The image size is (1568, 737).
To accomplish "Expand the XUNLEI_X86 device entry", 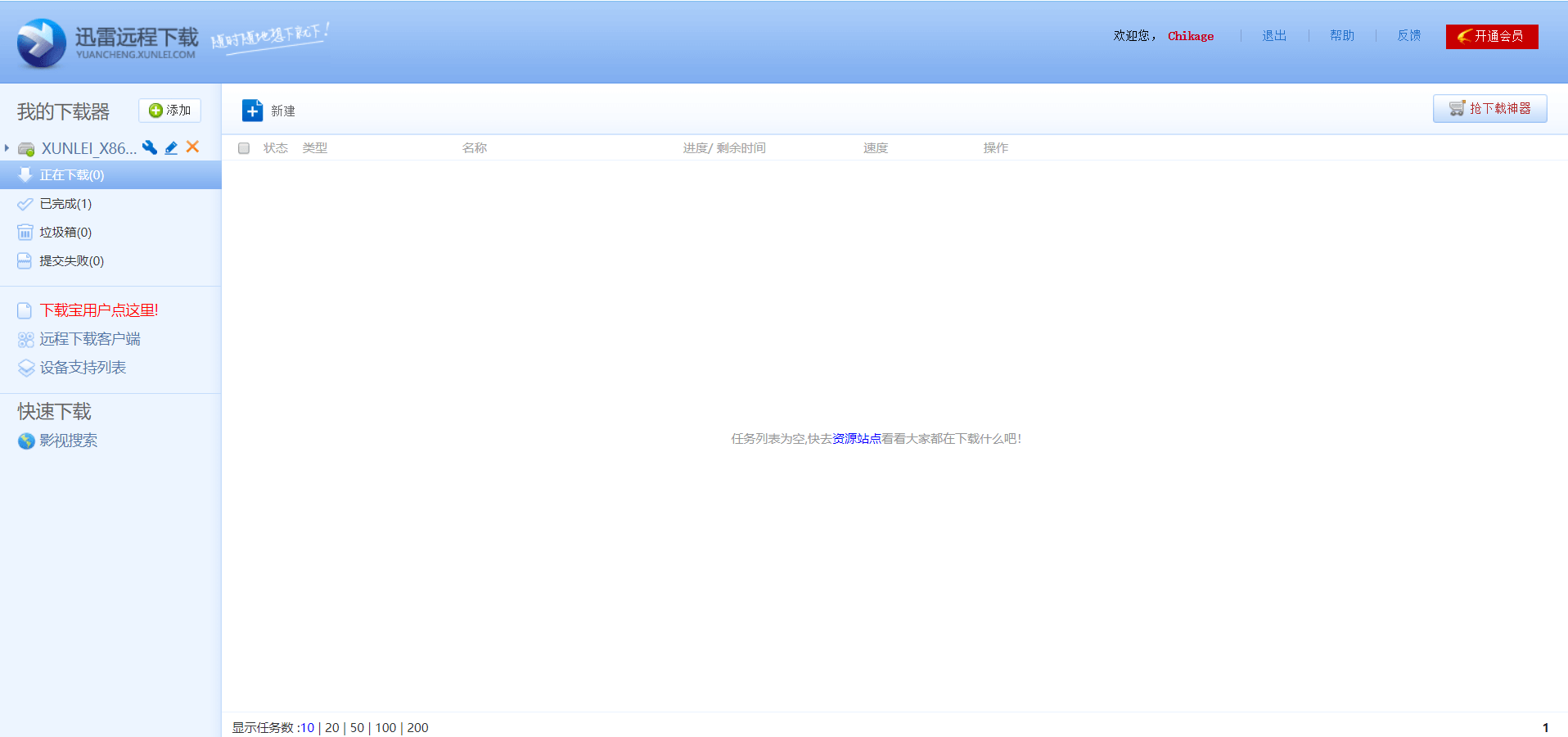I will pos(7,147).
